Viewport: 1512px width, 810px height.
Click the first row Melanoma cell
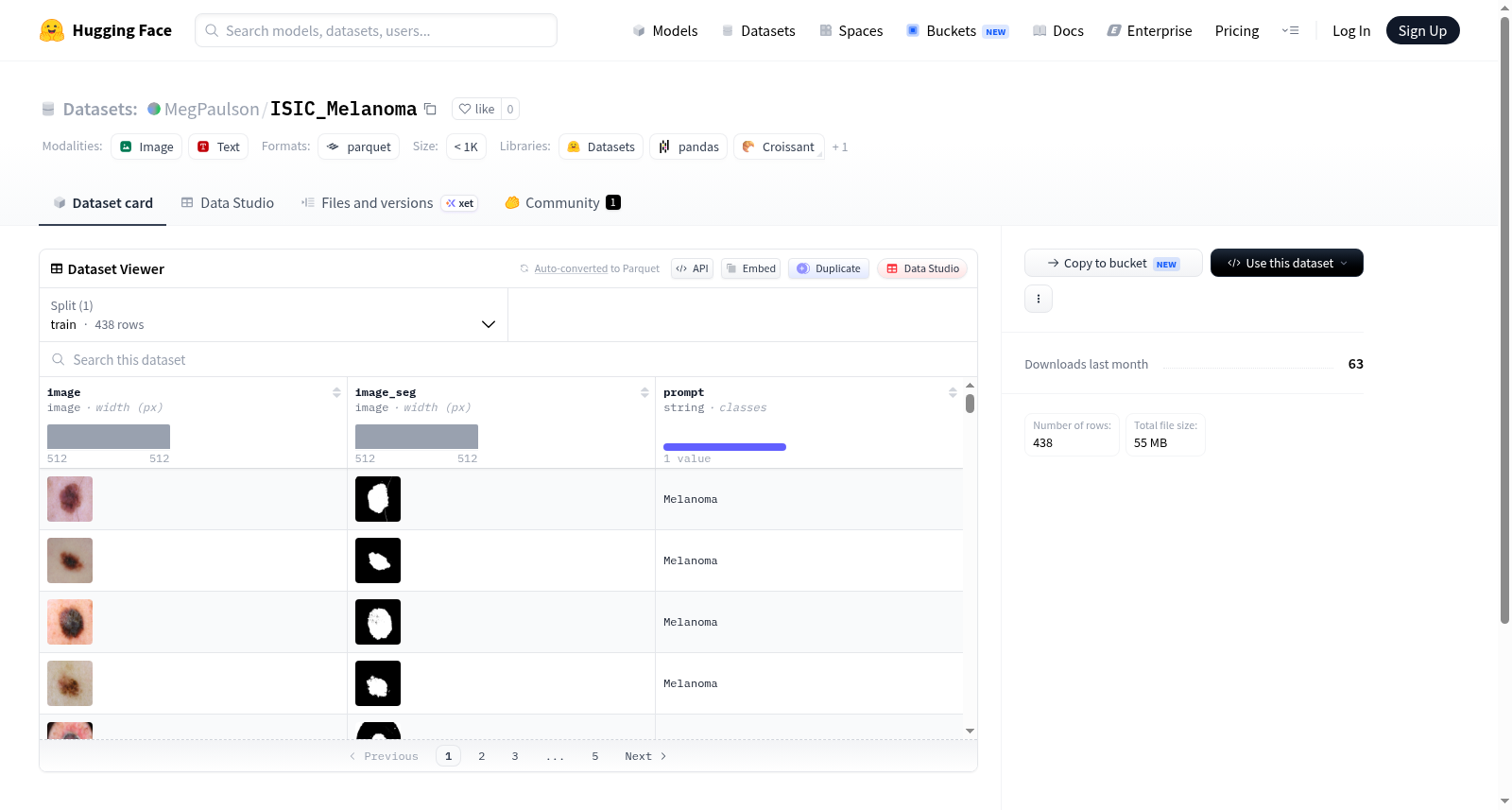click(809, 499)
